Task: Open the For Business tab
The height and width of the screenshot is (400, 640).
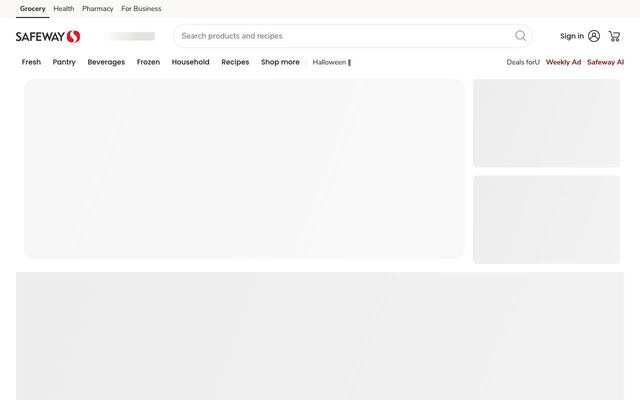Action: (x=141, y=9)
